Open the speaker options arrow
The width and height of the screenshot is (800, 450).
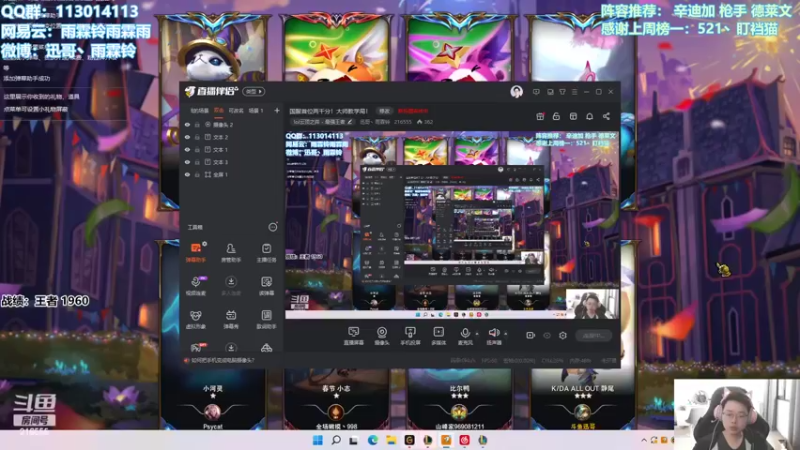[x=506, y=334]
